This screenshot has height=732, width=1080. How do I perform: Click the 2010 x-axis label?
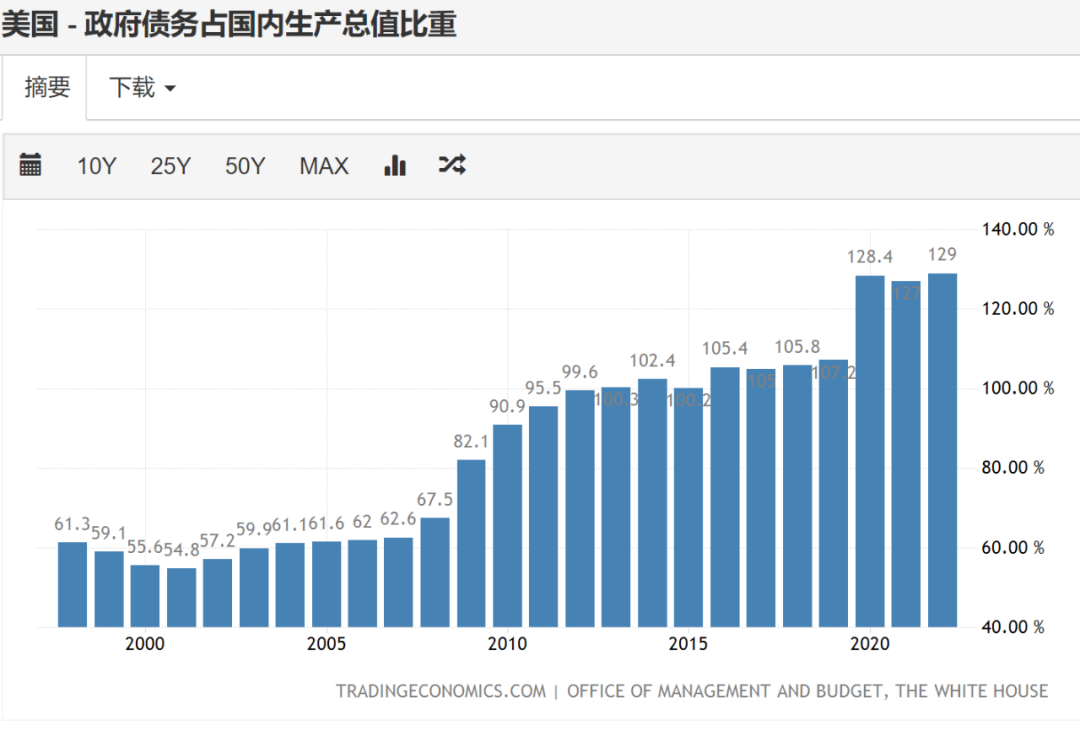pos(508,644)
